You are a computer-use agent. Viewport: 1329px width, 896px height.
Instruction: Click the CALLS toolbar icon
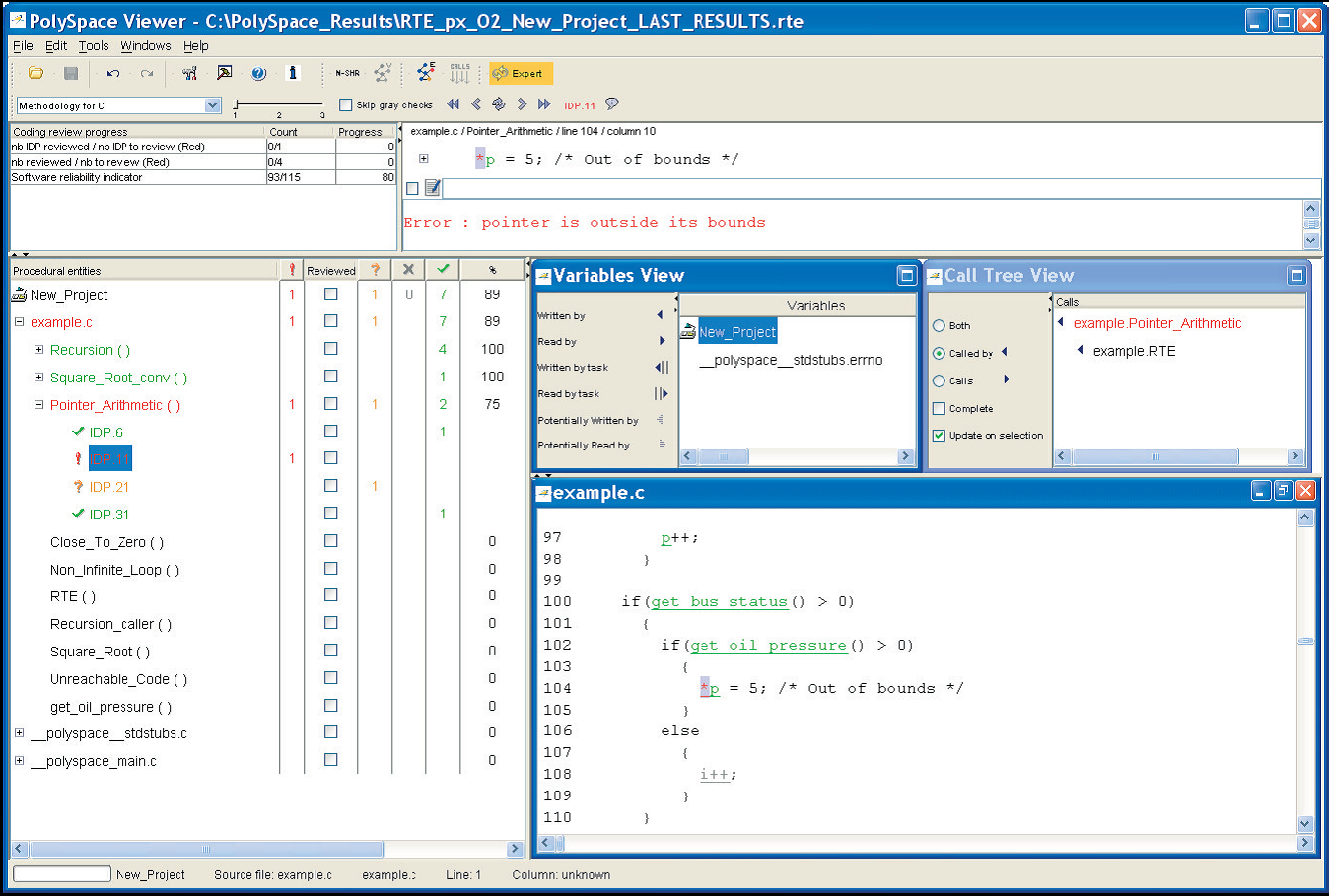coord(459,72)
